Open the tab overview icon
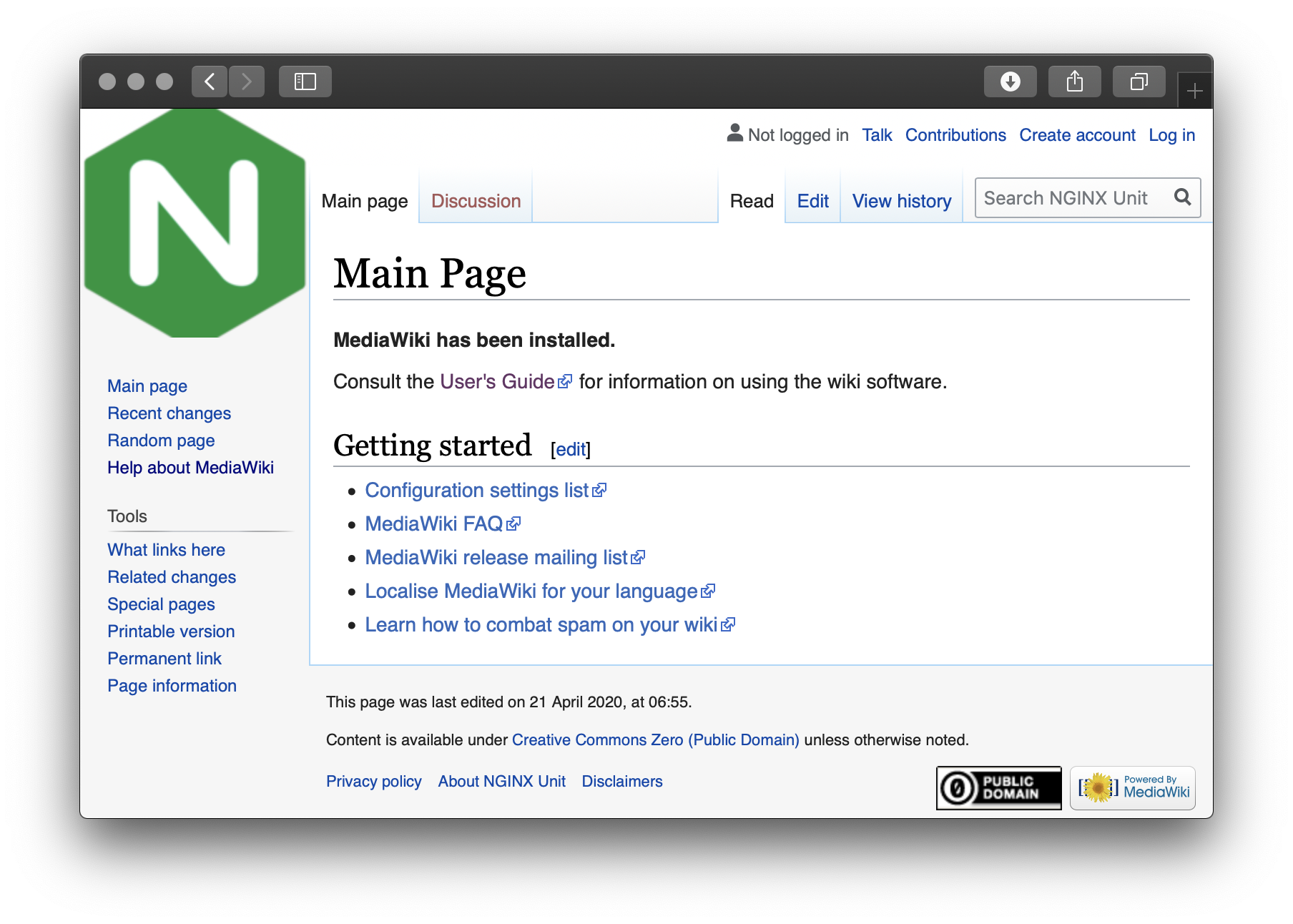This screenshot has height=924, width=1293. click(x=1139, y=82)
